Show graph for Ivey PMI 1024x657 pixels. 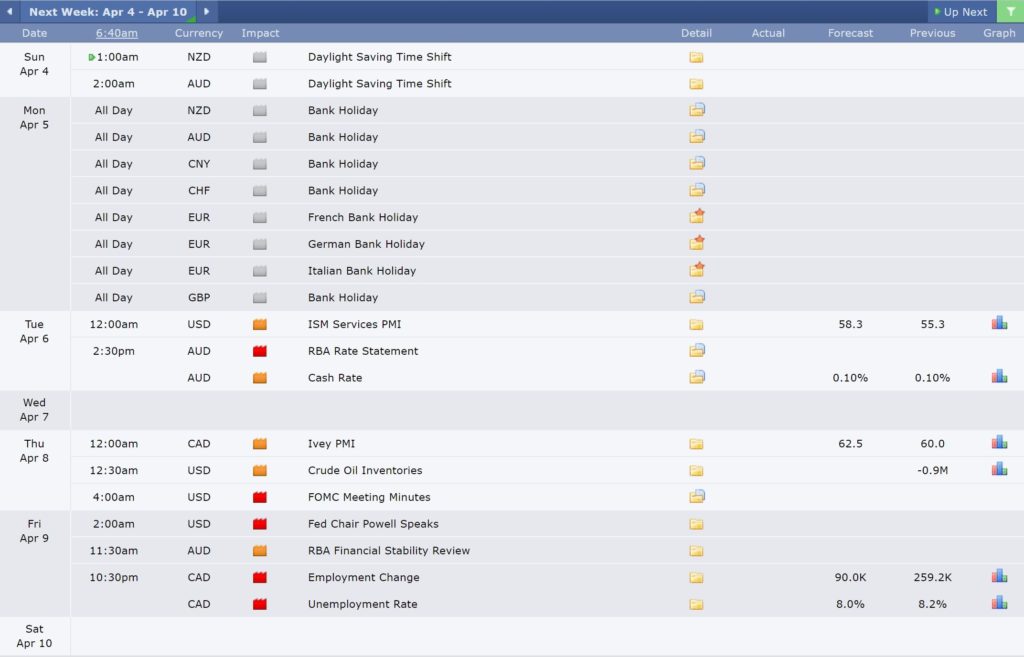pyautogui.click(x=999, y=442)
